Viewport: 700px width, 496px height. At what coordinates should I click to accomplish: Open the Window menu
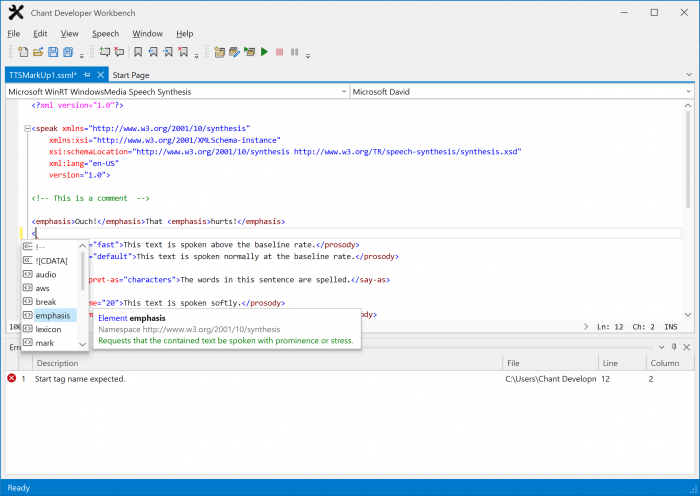147,33
